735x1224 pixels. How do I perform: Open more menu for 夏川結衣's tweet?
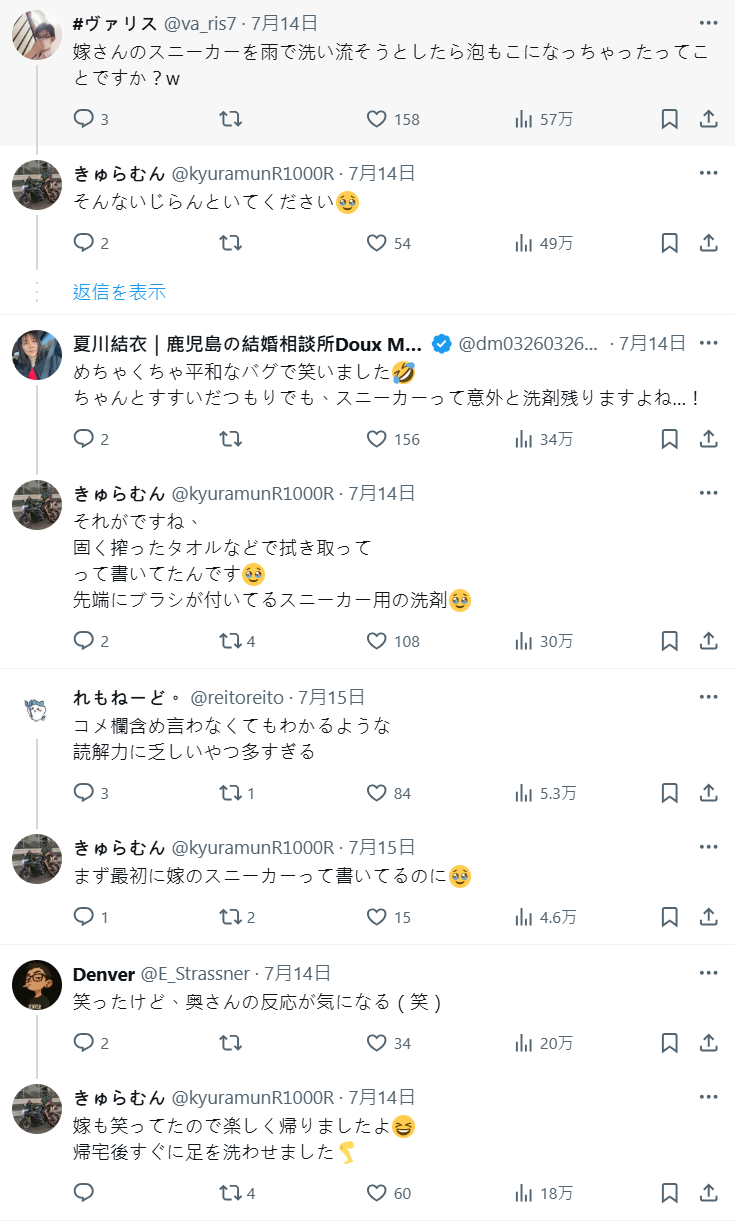pos(708,343)
